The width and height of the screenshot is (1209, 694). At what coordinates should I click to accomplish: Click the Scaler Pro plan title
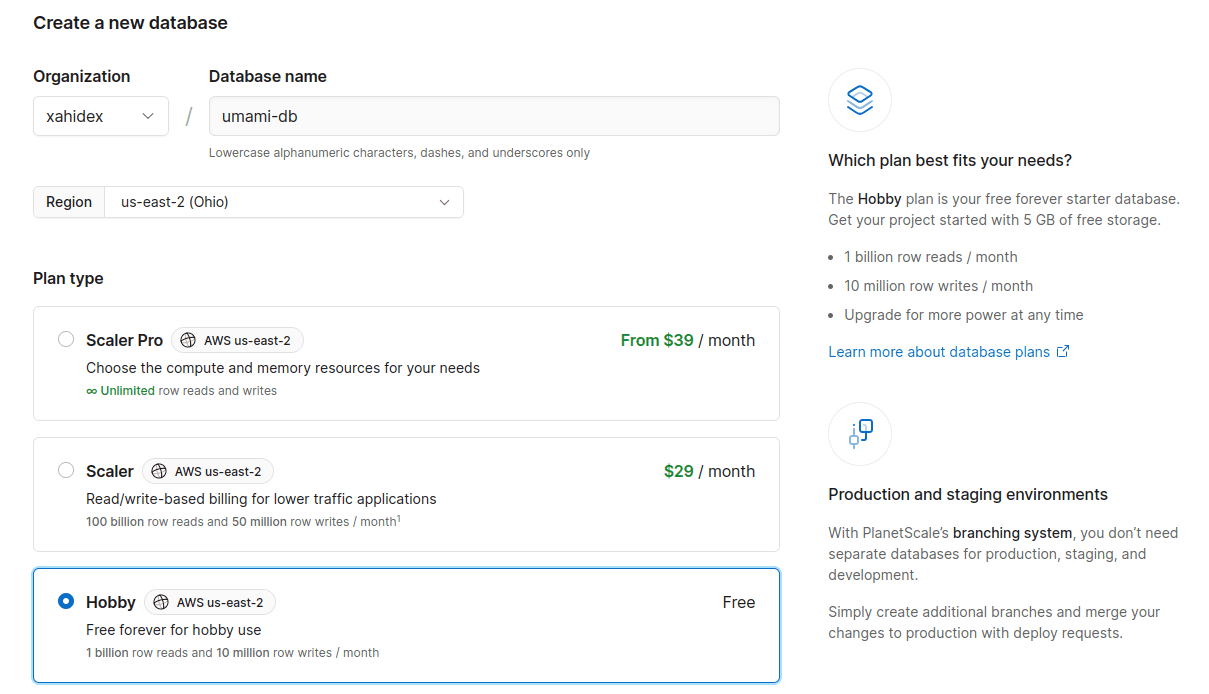click(x=124, y=340)
